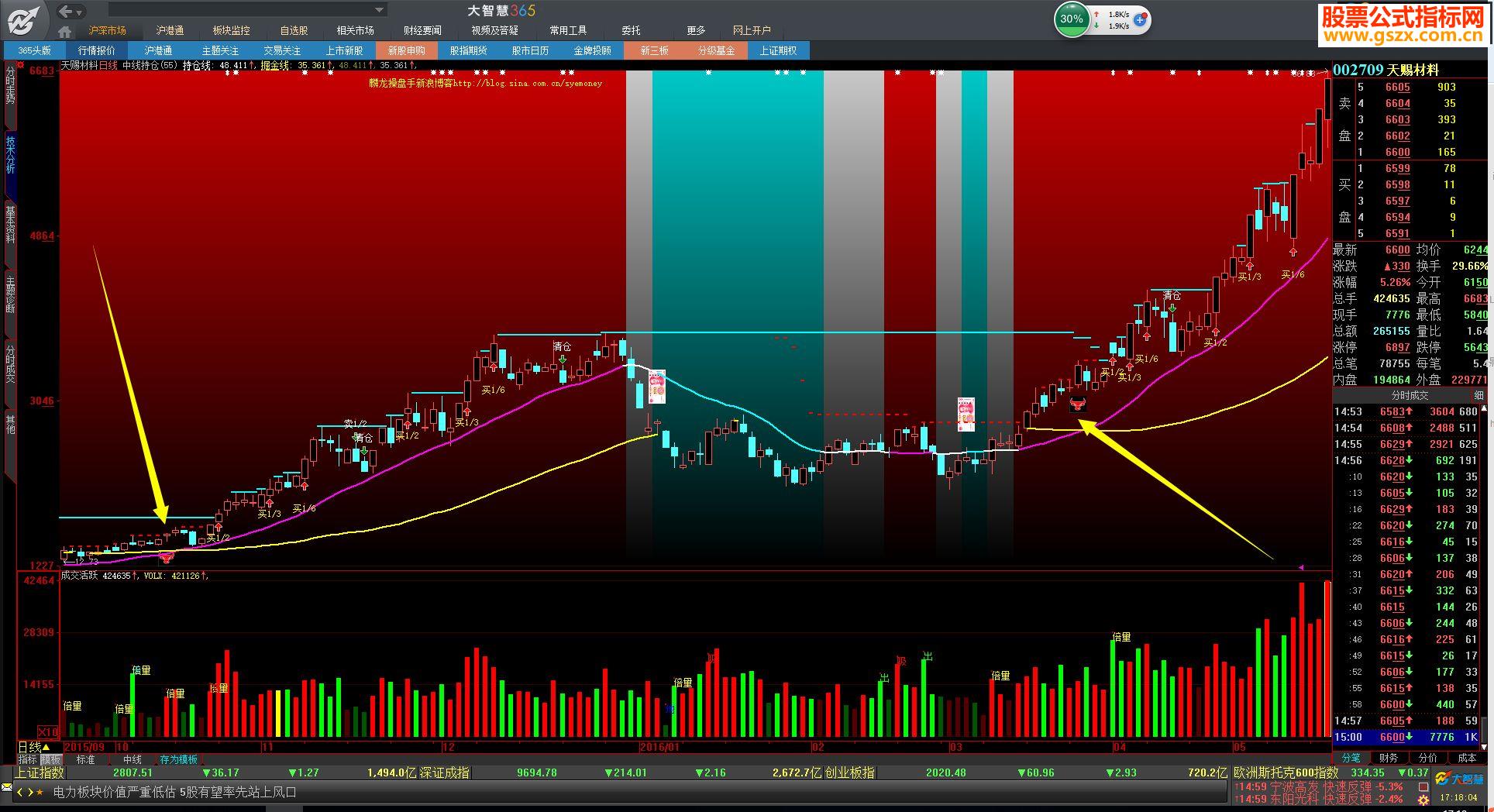Open the 新三板 tab
This screenshot has height=812, width=1494.
pos(655,50)
